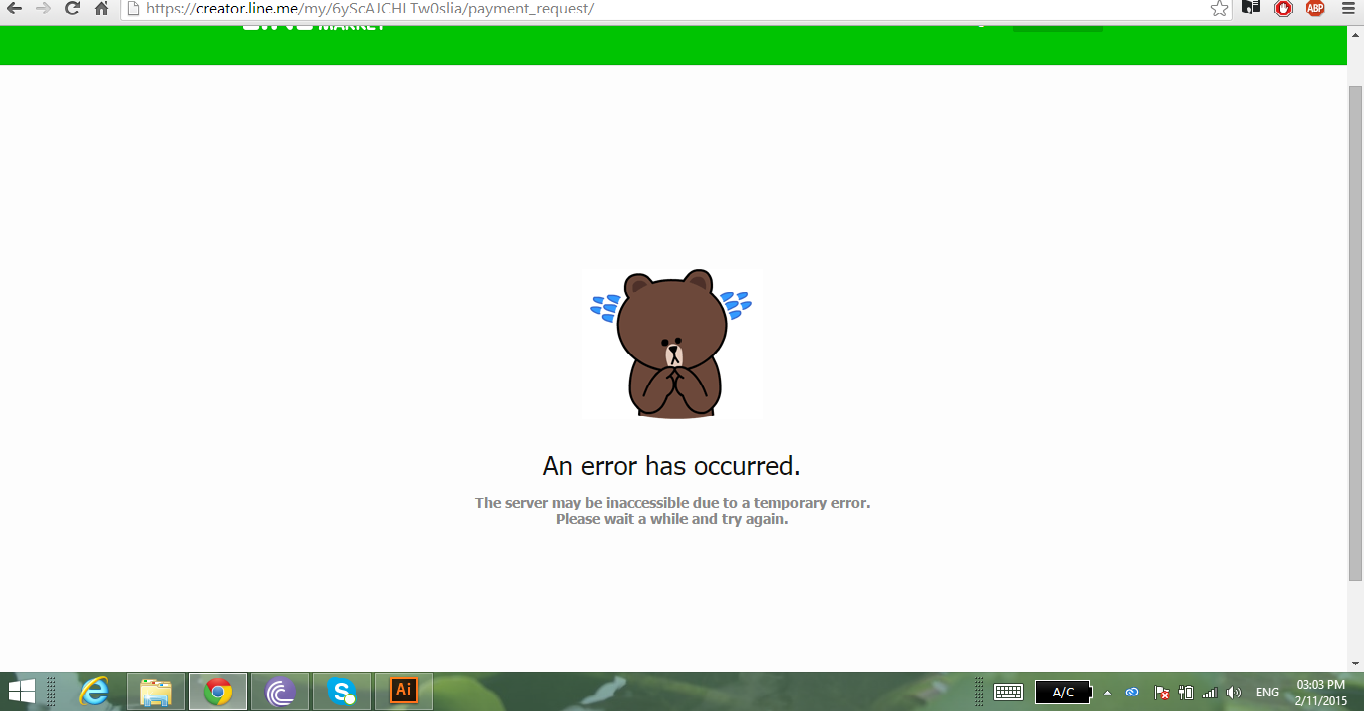Click the "An error has occurred." heading
This screenshot has height=711, width=1364.
tap(671, 466)
